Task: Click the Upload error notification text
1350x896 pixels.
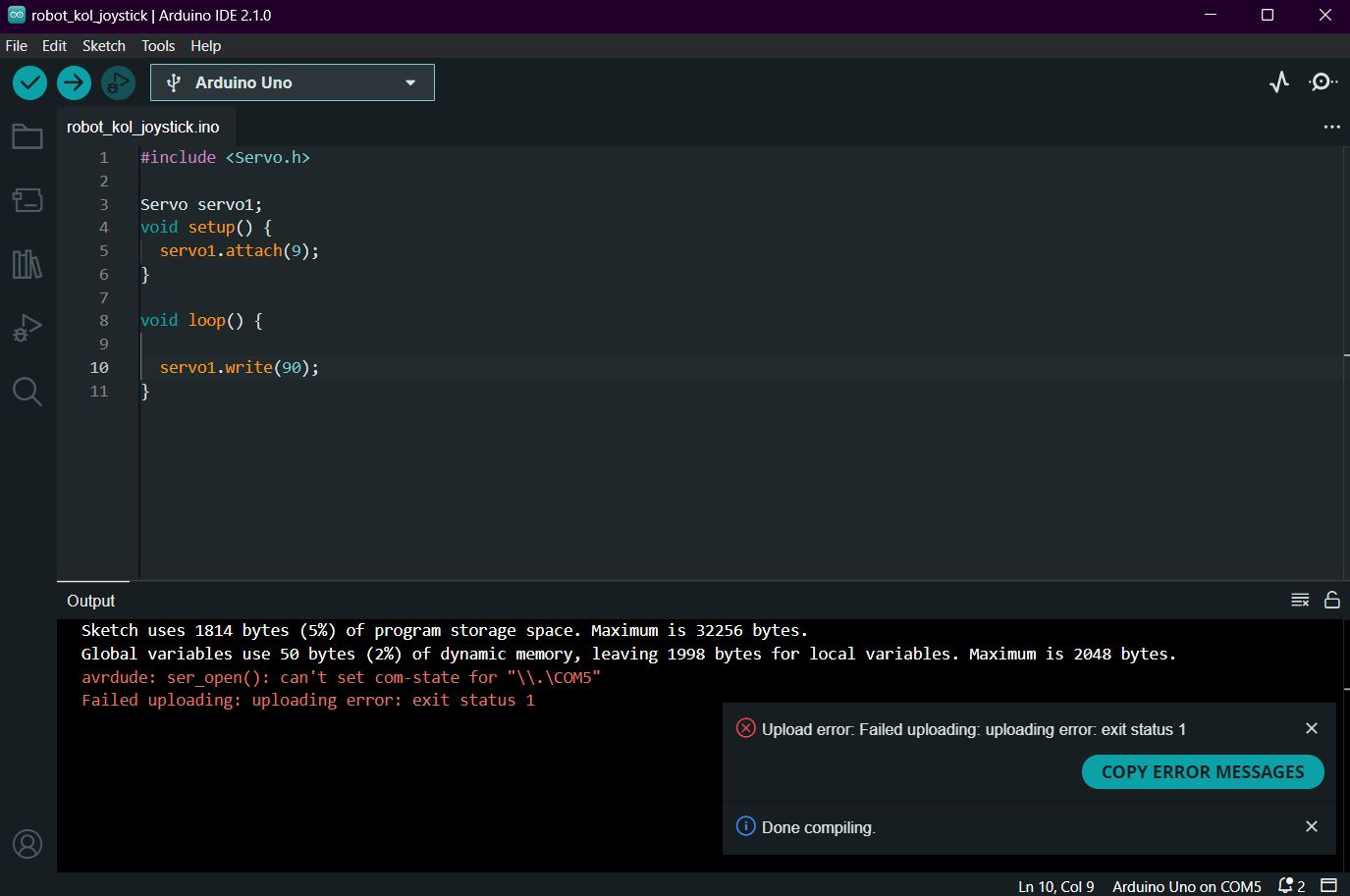Action: [974, 729]
